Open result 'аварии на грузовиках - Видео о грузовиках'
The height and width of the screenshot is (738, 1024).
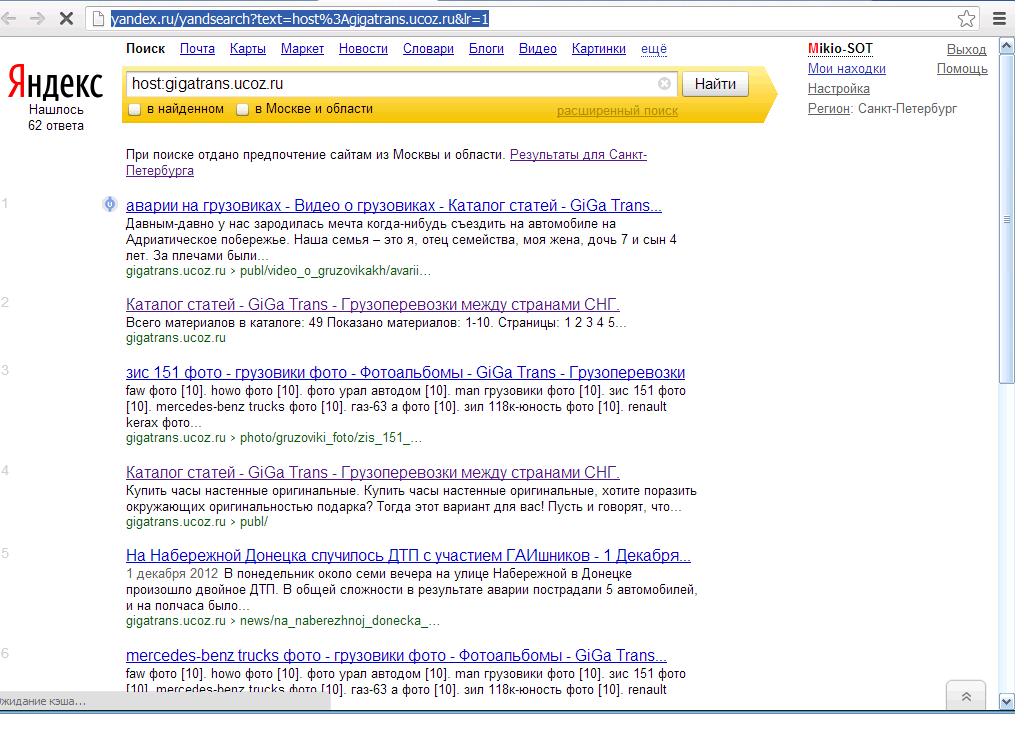click(394, 205)
